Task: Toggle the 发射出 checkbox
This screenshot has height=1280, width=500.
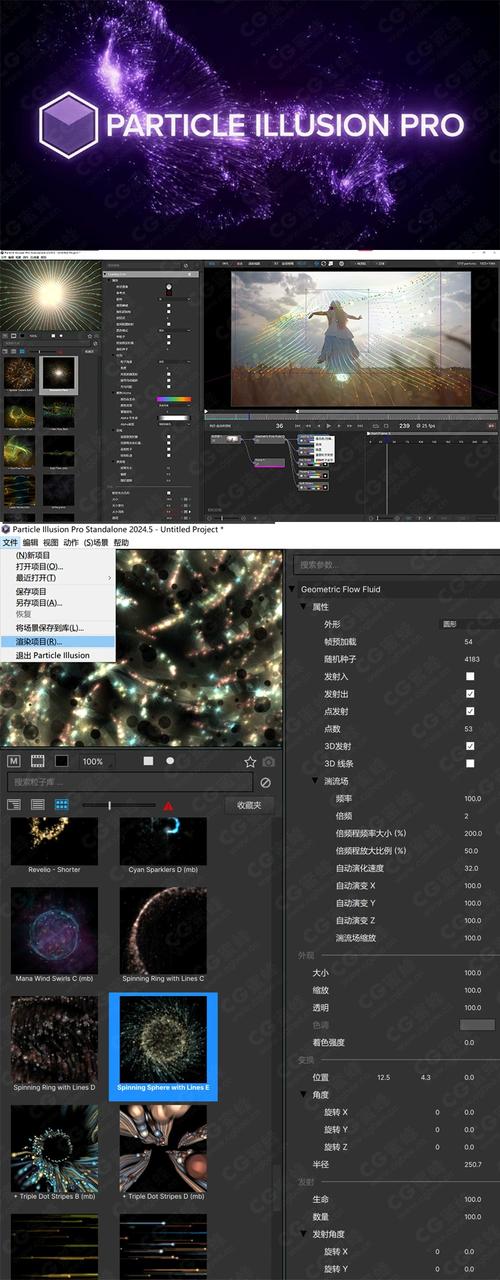Action: pyautogui.click(x=470, y=694)
